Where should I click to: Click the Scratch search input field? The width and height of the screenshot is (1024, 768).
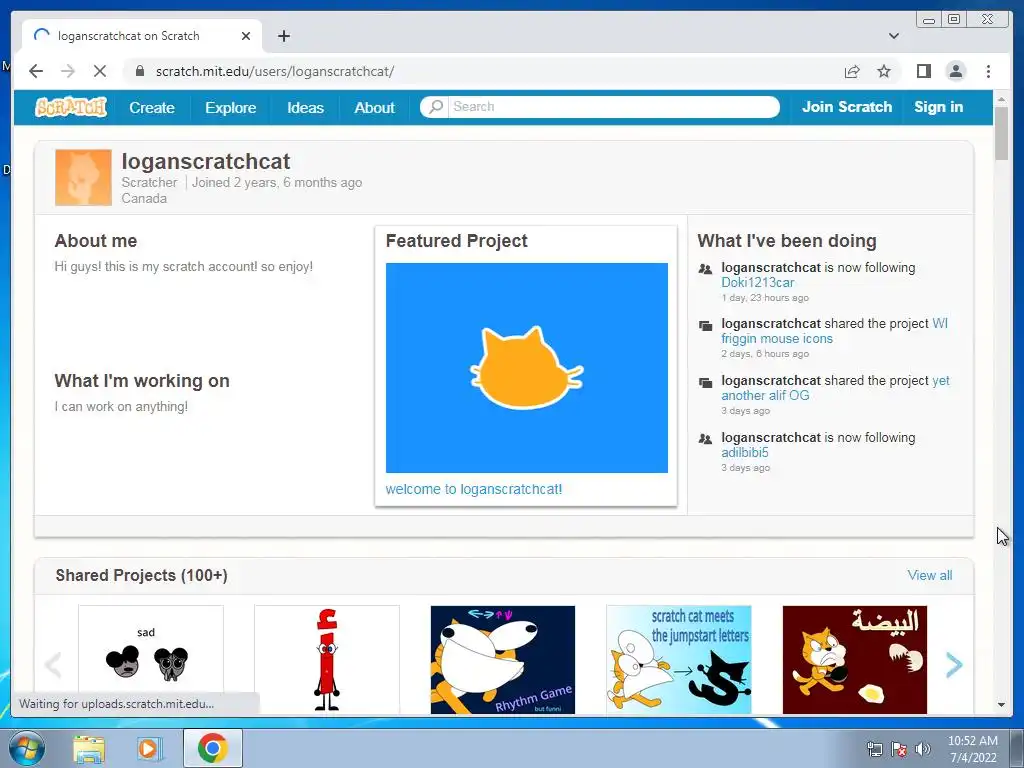613,106
